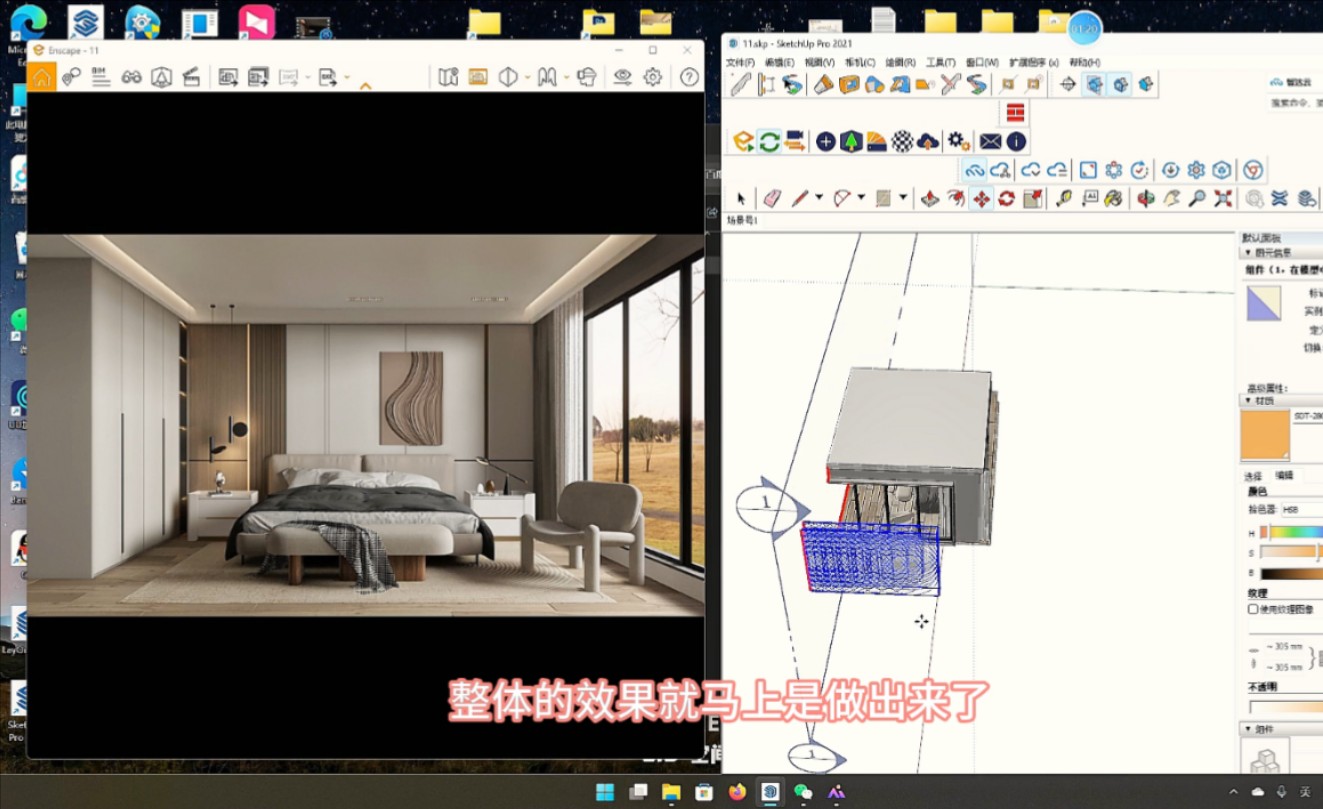Select the Eraser tool in SketchUp
The image size is (1323, 809).
(770, 199)
